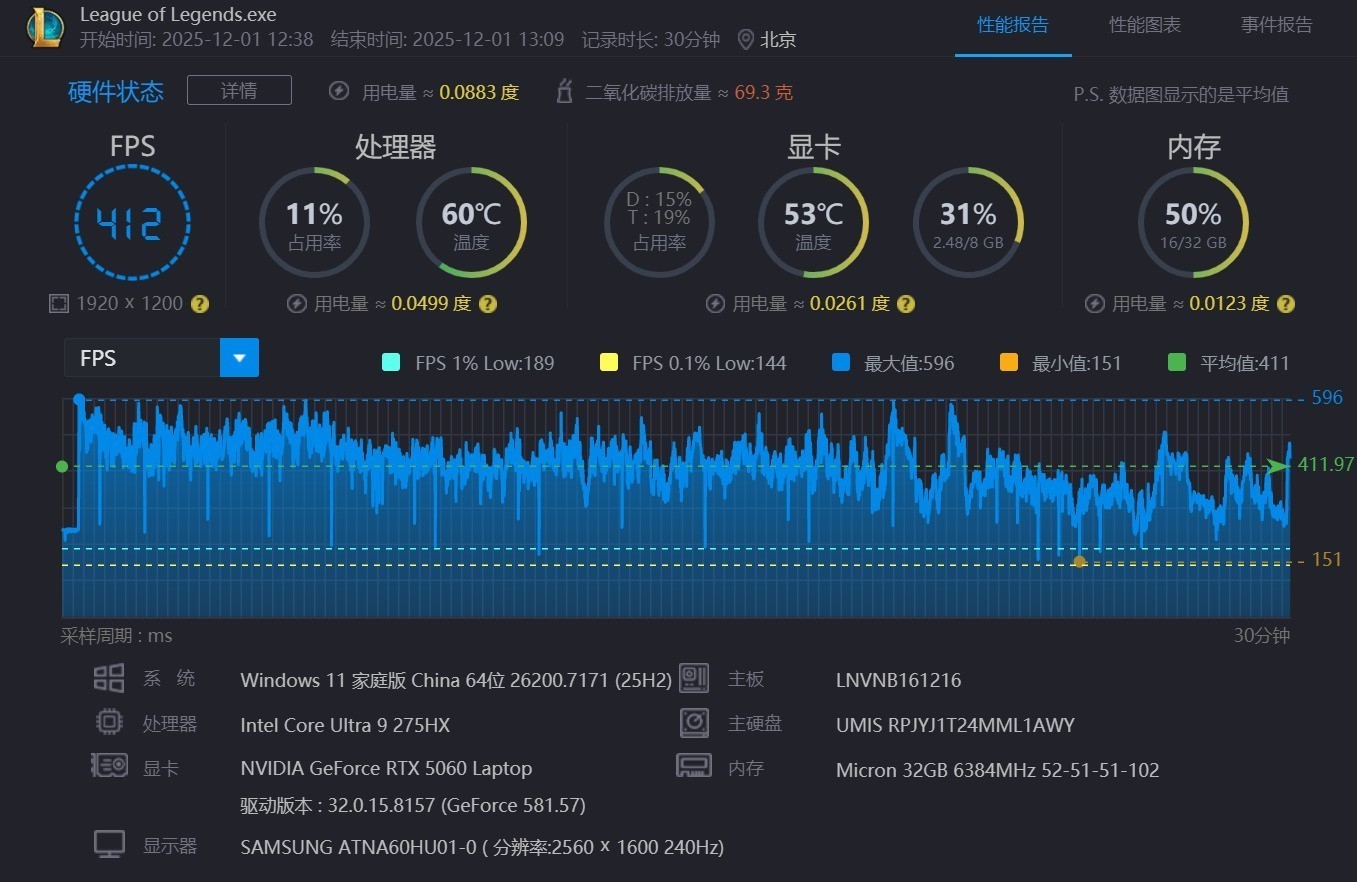
Task: Click the 北京 location pin icon
Action: [744, 40]
